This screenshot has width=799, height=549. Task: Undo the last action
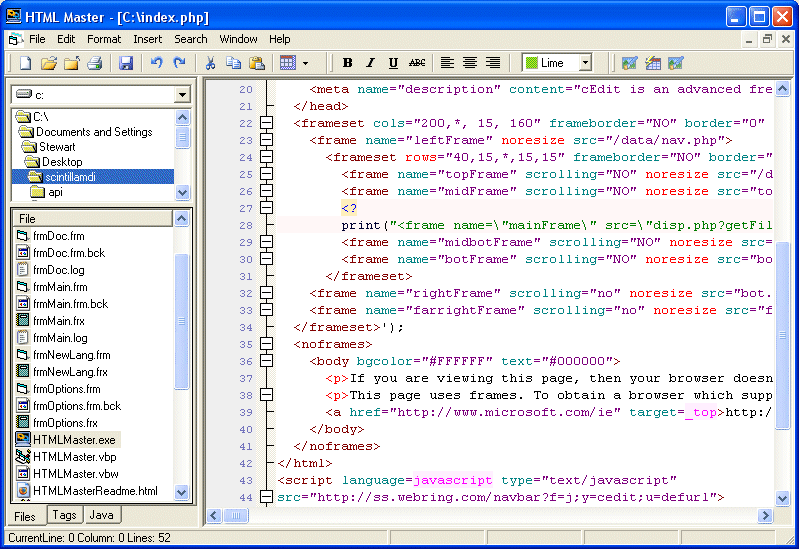pyautogui.click(x=156, y=63)
